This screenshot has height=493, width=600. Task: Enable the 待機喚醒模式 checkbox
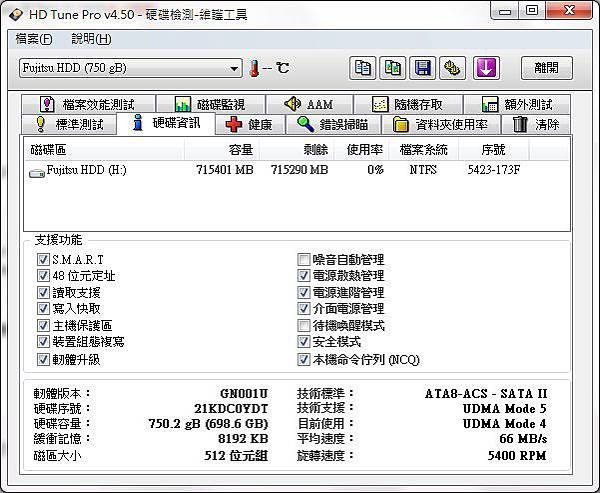point(303,326)
